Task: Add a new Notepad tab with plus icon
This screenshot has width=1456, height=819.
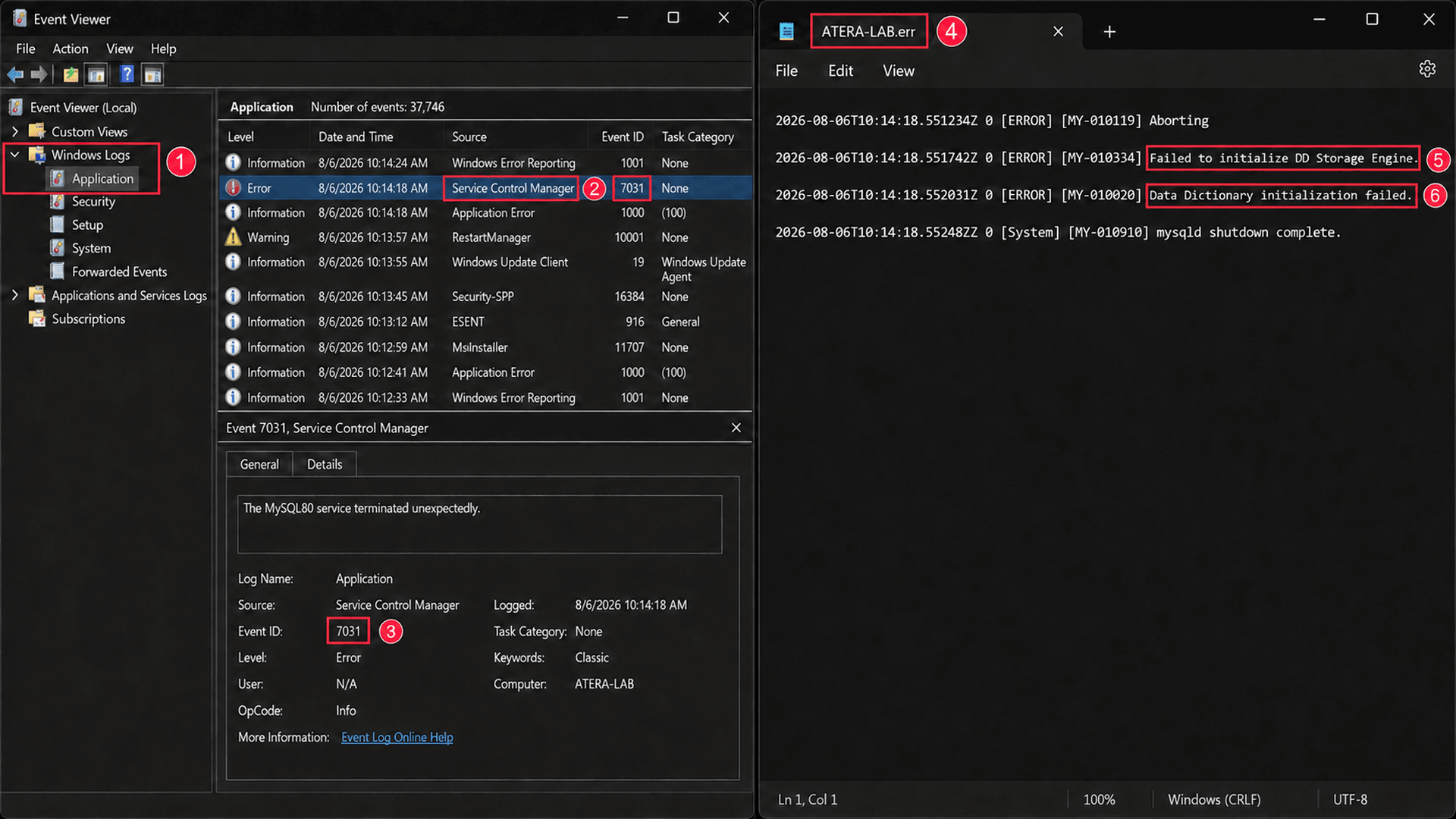Action: click(1109, 31)
